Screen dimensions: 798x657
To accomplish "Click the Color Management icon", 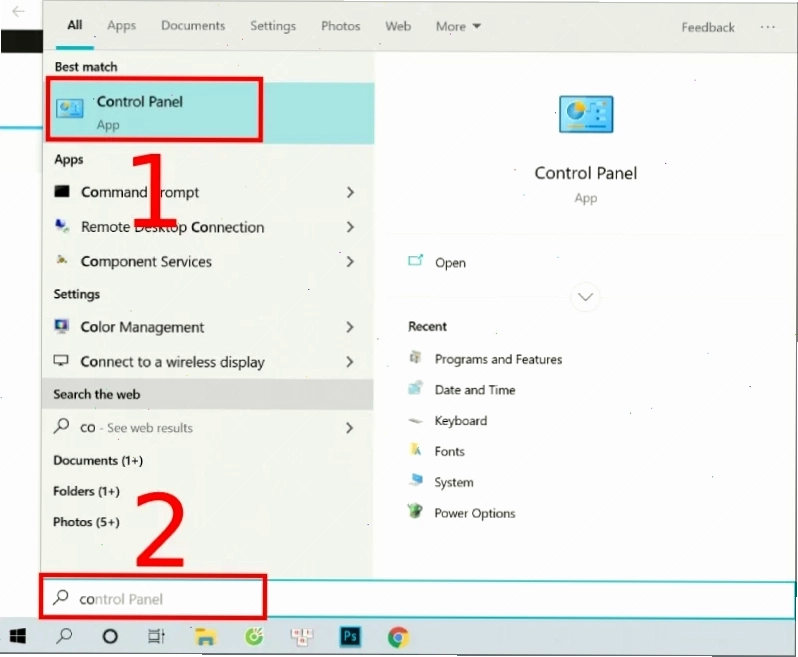I will pos(62,326).
